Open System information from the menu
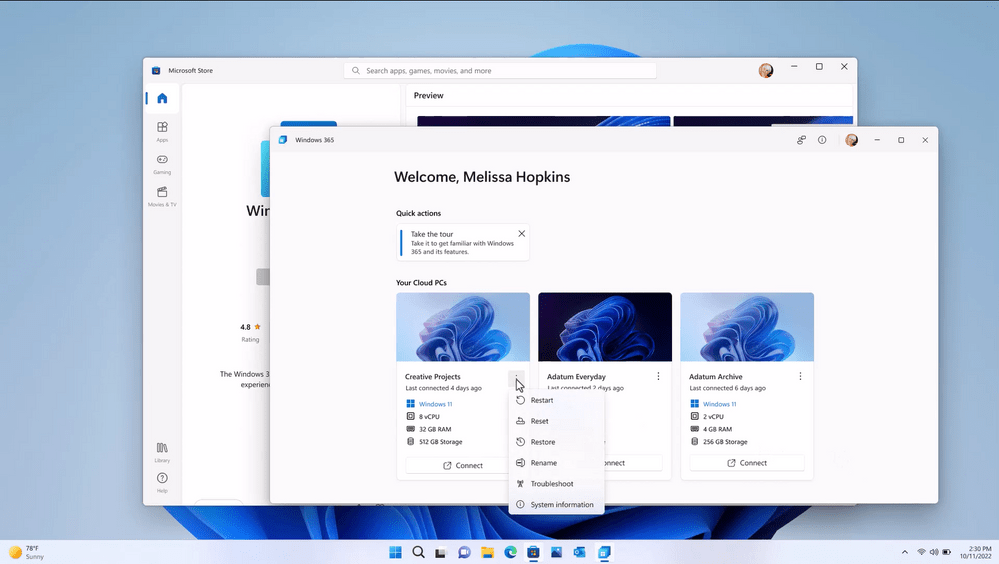999x564 pixels. click(x=561, y=505)
